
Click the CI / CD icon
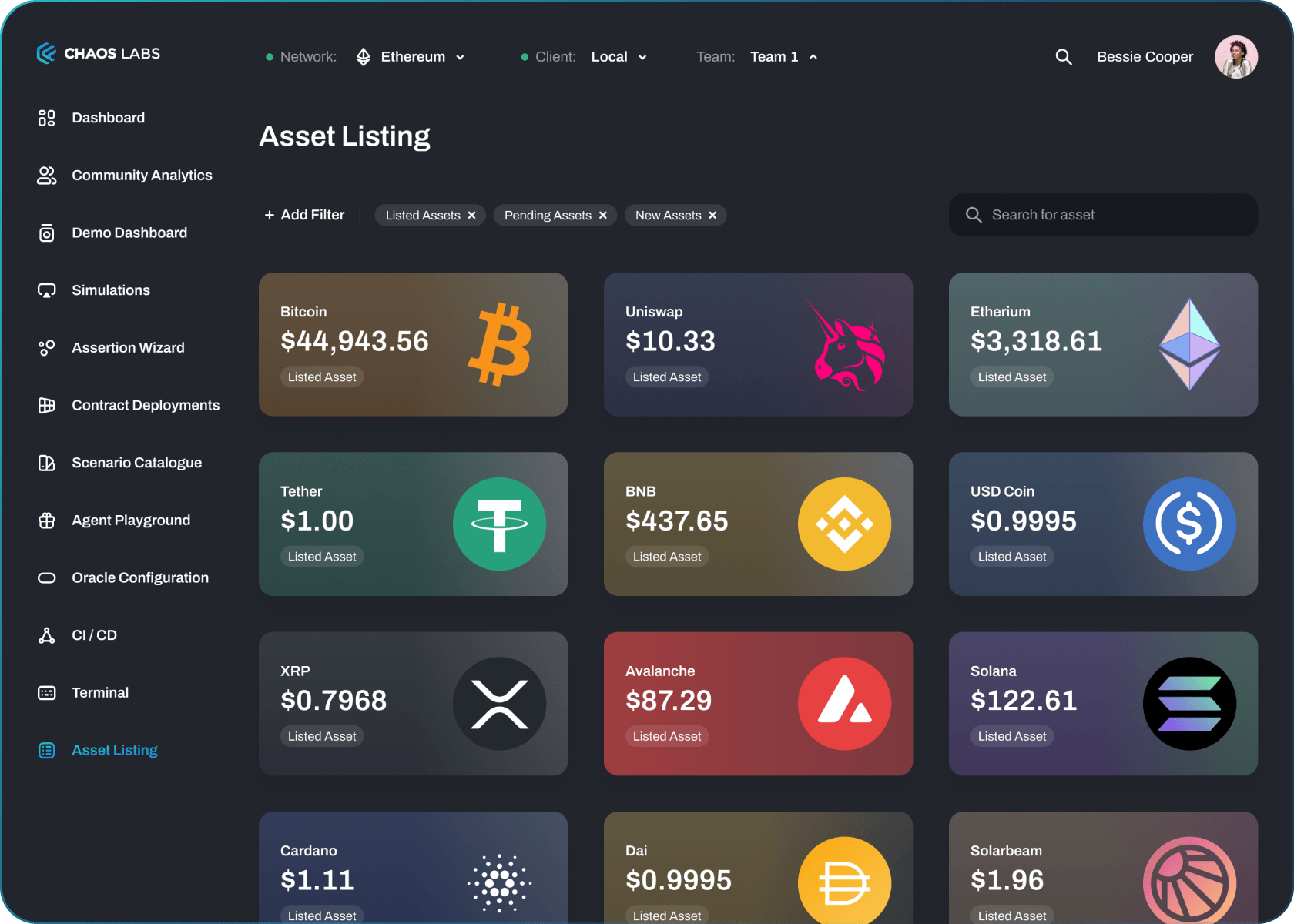click(x=47, y=635)
